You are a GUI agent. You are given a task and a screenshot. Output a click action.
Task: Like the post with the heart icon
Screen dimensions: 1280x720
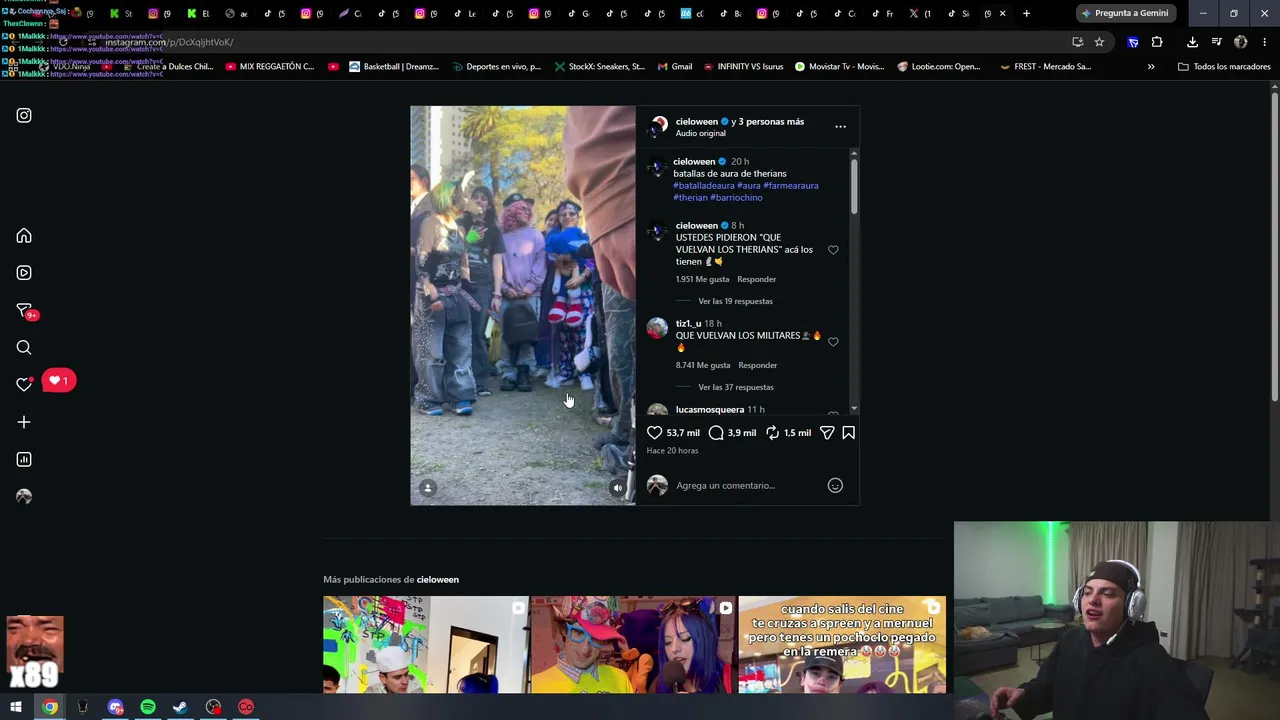pos(655,433)
